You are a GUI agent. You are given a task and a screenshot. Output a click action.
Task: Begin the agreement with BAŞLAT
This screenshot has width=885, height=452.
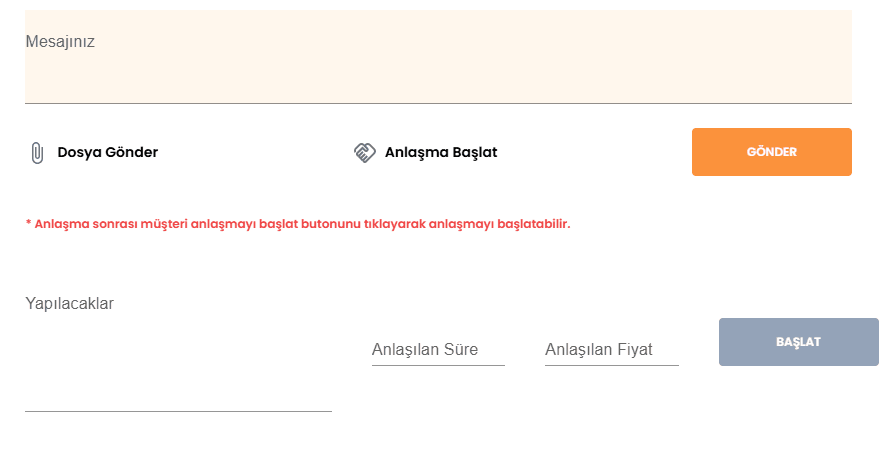(798, 342)
